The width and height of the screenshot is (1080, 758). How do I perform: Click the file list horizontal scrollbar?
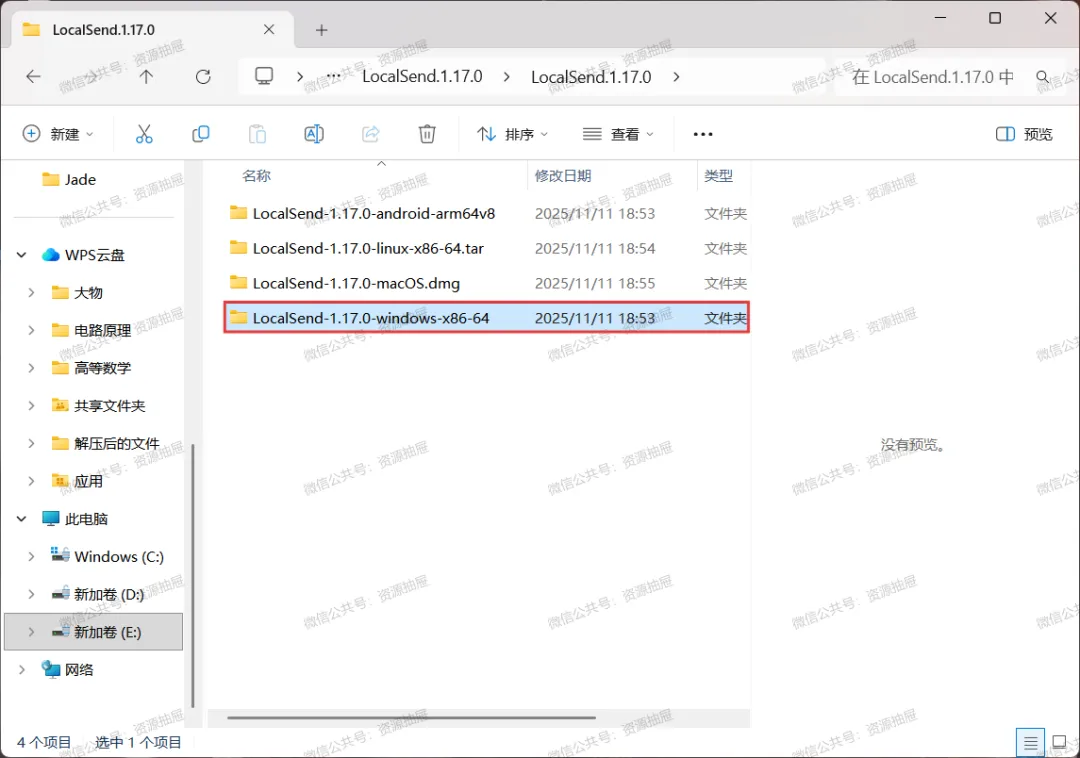coord(411,717)
